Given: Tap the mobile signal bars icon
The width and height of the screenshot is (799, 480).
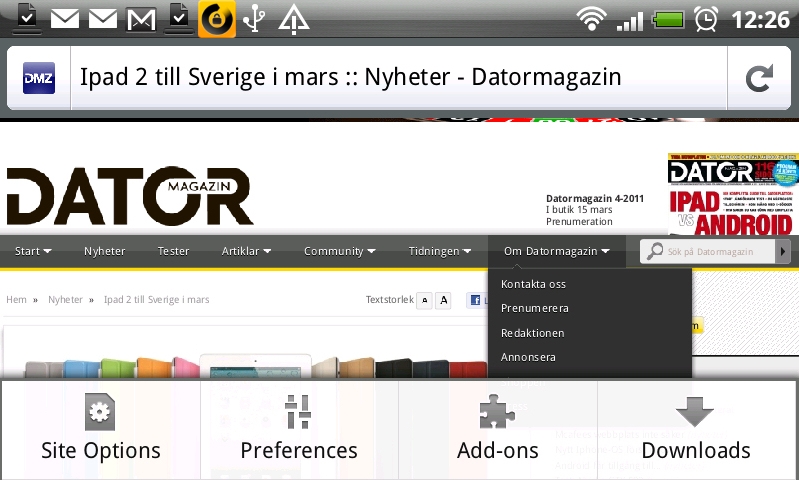Looking at the screenshot, I should click(630, 21).
